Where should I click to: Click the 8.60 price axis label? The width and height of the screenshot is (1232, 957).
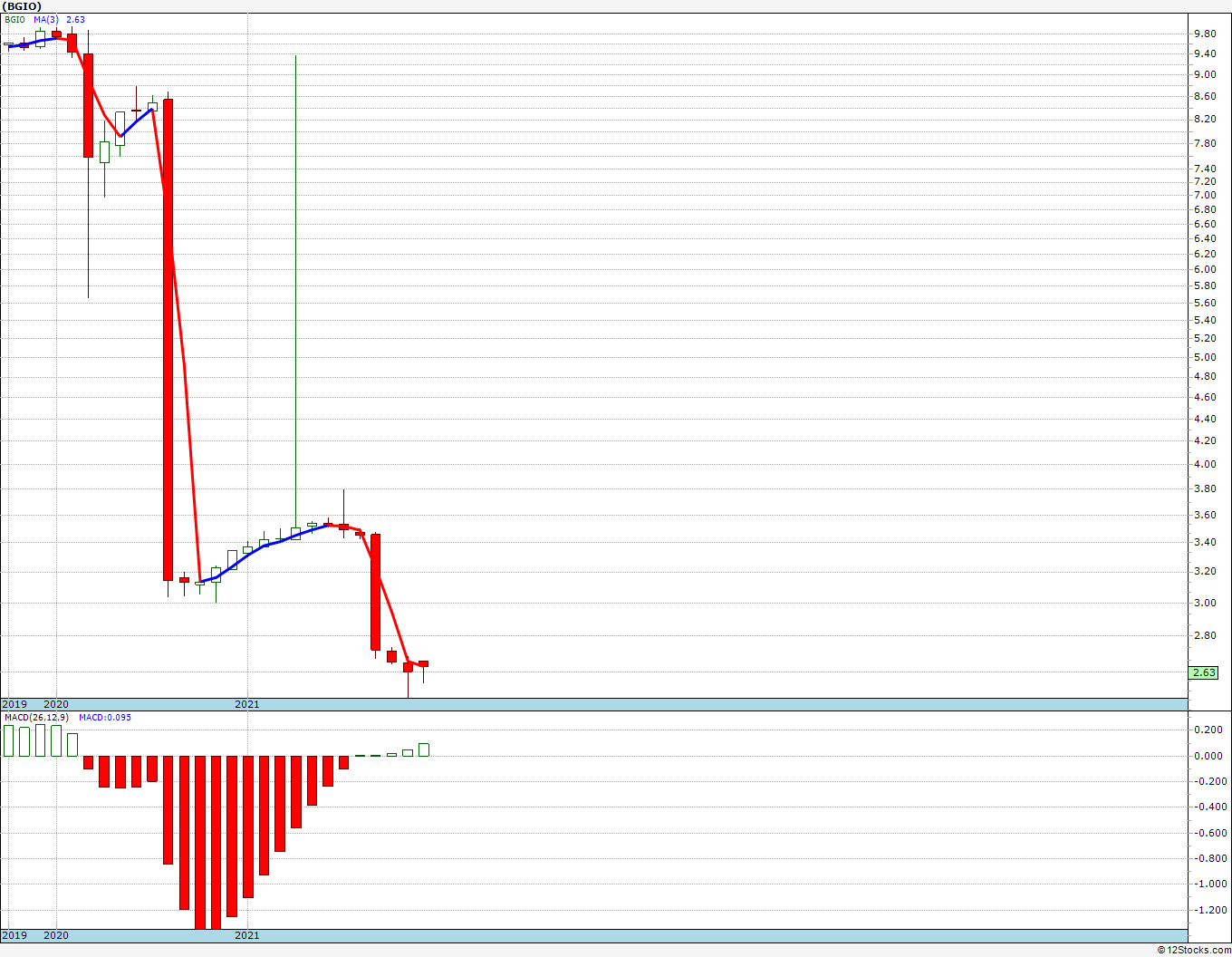[x=1205, y=96]
